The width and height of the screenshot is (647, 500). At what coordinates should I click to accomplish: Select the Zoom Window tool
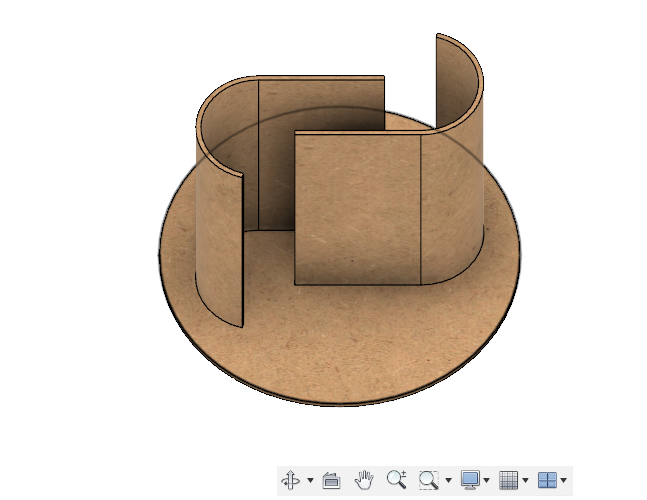click(429, 480)
